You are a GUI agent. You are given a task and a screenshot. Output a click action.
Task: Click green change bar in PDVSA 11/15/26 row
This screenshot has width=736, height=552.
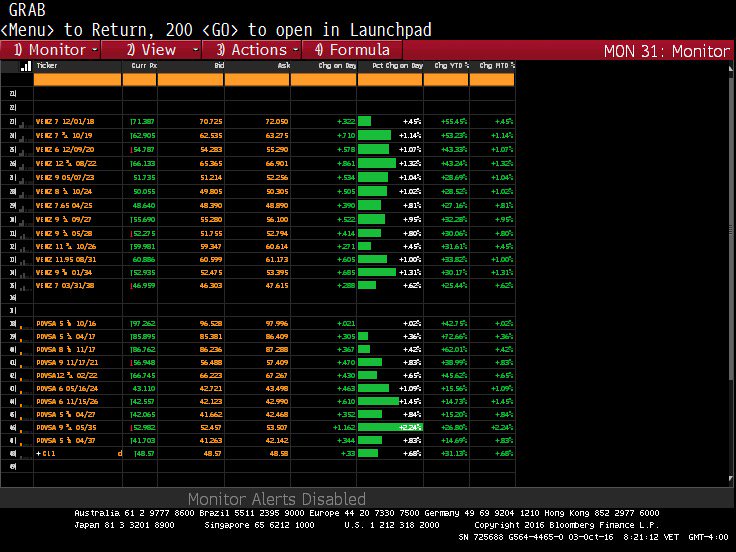(x=378, y=401)
